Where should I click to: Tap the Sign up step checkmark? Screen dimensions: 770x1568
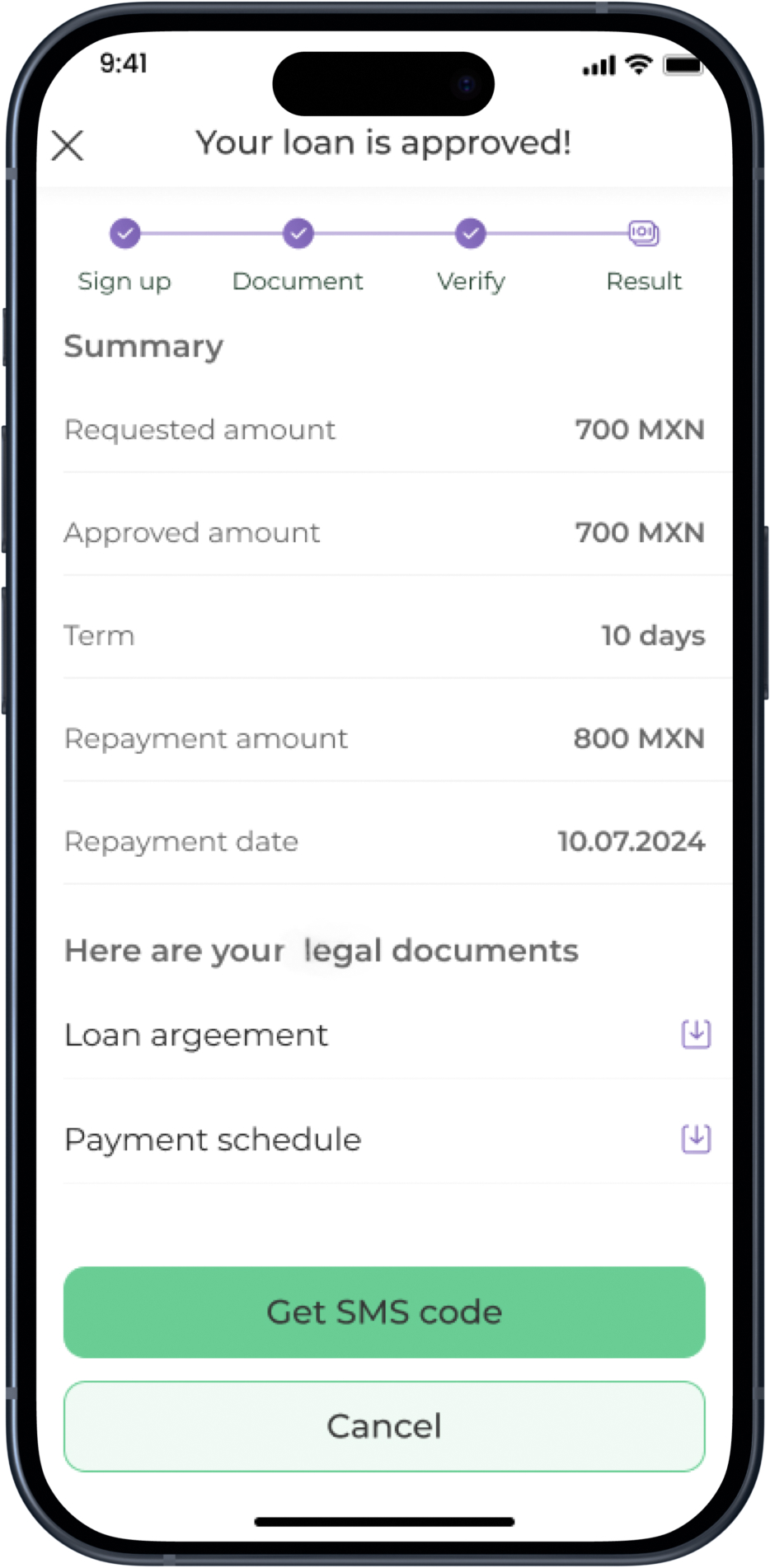125,233
